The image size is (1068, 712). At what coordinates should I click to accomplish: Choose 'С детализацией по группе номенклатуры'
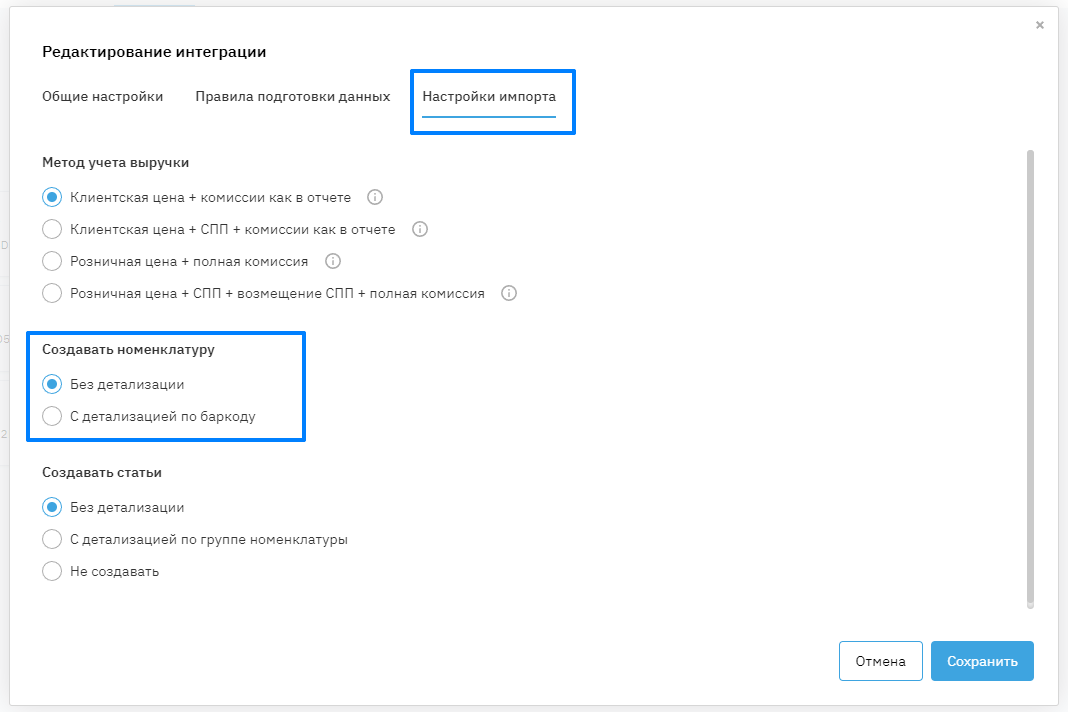pyautogui.click(x=53, y=539)
